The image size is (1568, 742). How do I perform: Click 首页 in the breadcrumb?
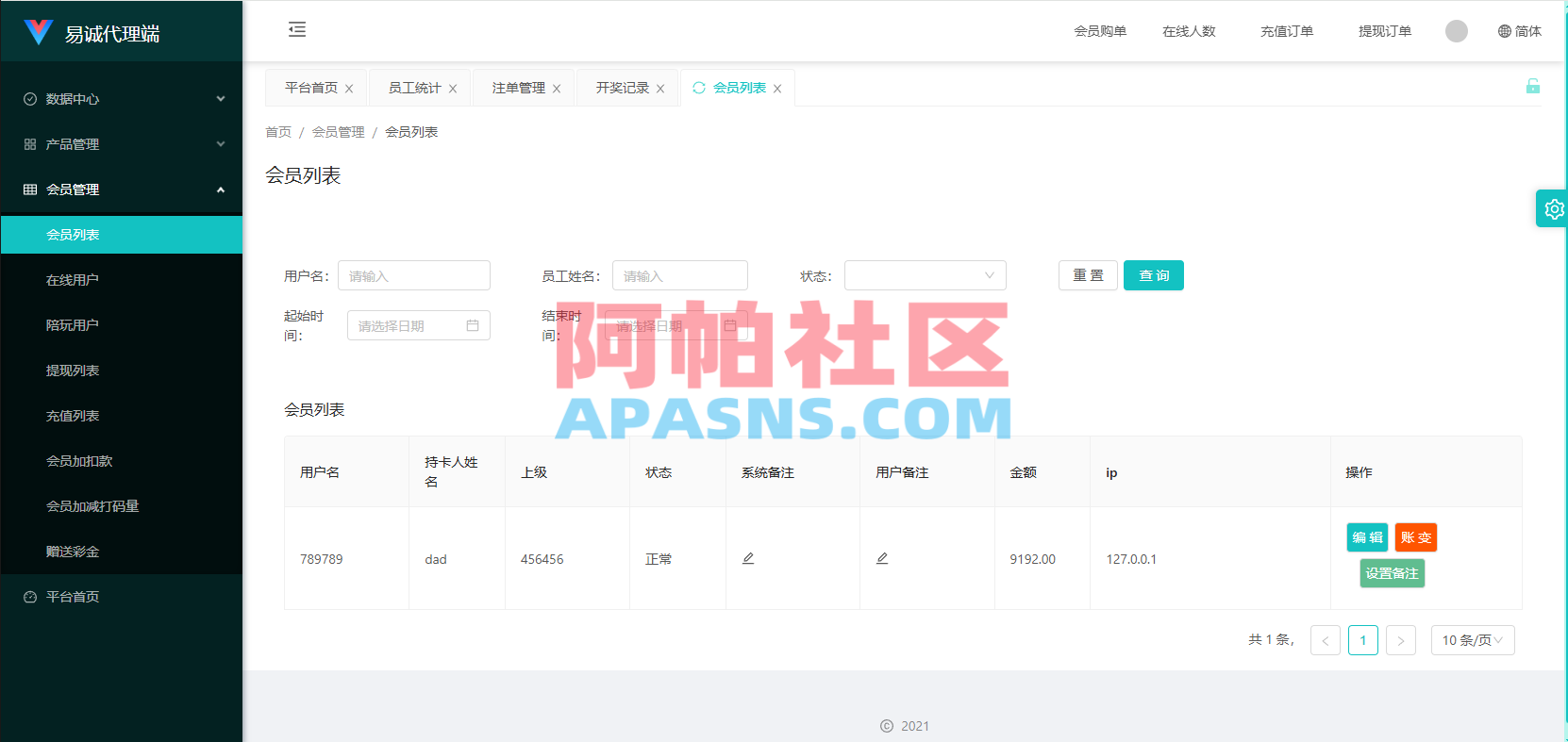278,132
